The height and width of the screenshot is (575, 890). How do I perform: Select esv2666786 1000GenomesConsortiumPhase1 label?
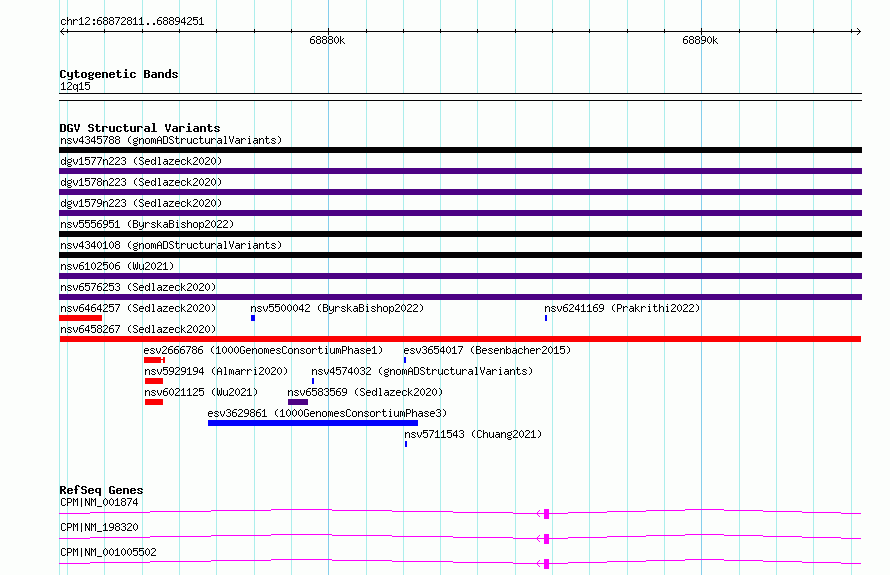coord(263,350)
